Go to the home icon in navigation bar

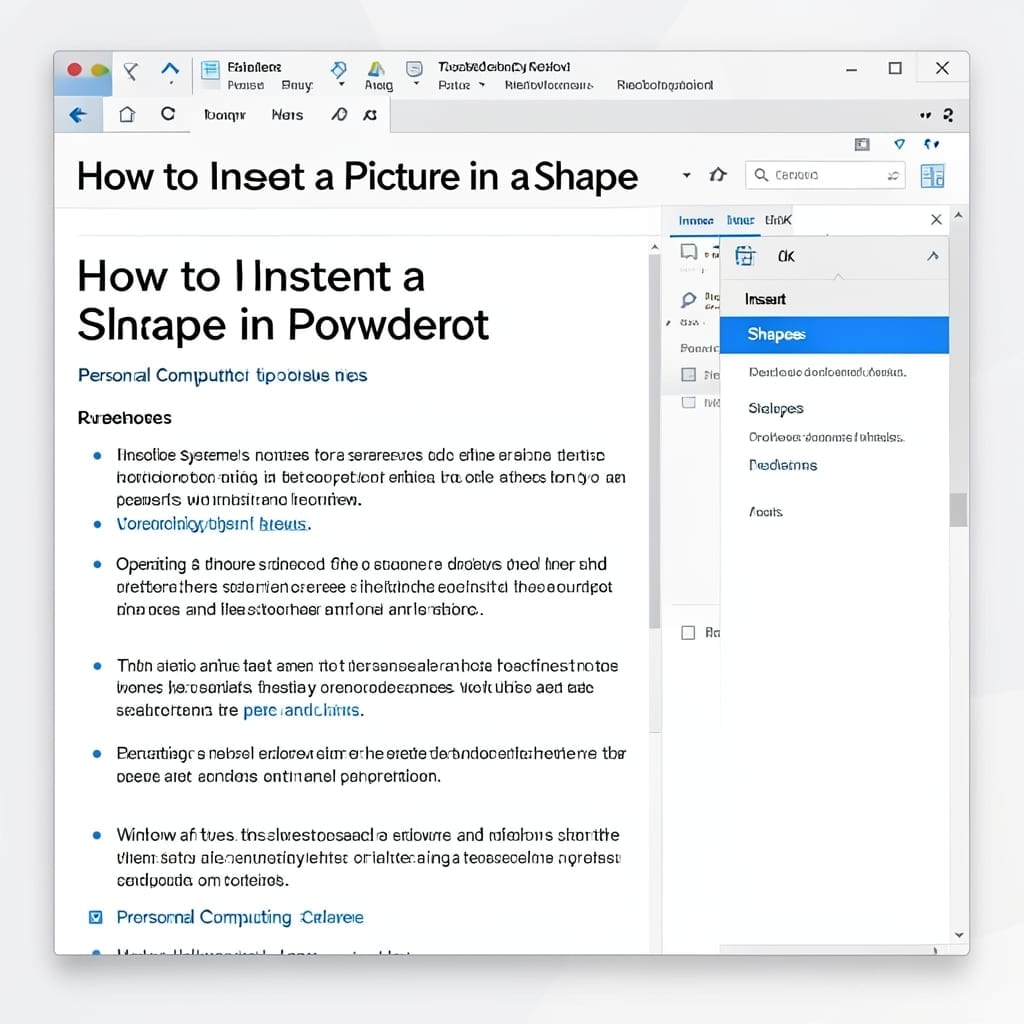tap(127, 114)
